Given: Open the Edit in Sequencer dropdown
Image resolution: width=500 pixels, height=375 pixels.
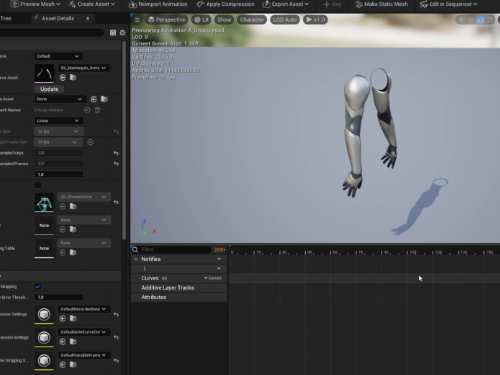Looking at the screenshot, I should pyautogui.click(x=449, y=4).
